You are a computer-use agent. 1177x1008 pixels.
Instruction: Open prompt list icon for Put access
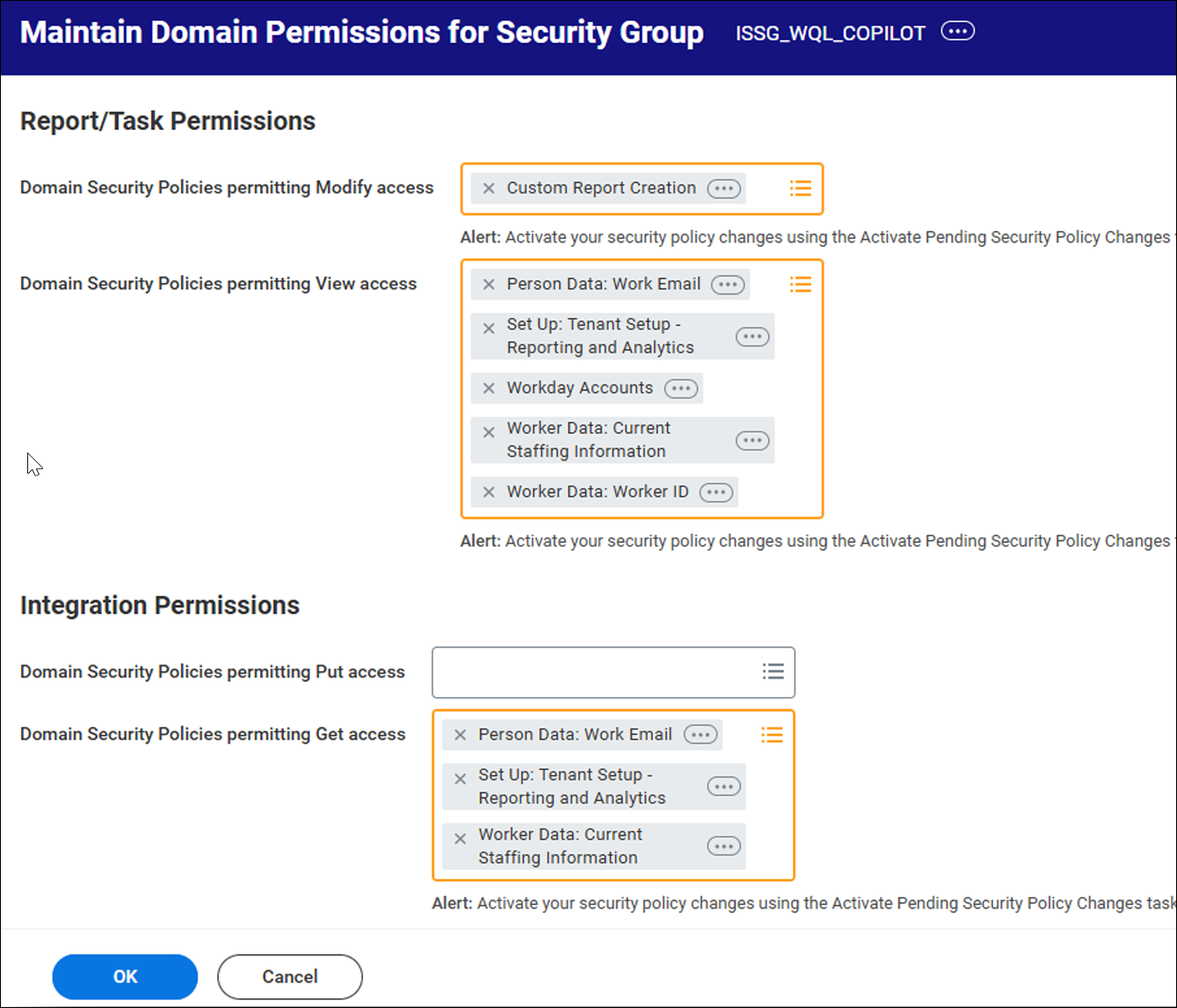(773, 671)
